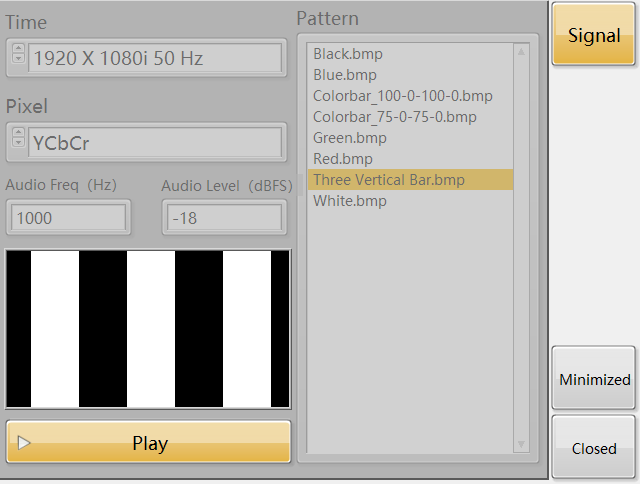Open the 1920 X 1080i 50 Hz timing field
Viewport: 640px width, 484px height.
tap(155, 58)
